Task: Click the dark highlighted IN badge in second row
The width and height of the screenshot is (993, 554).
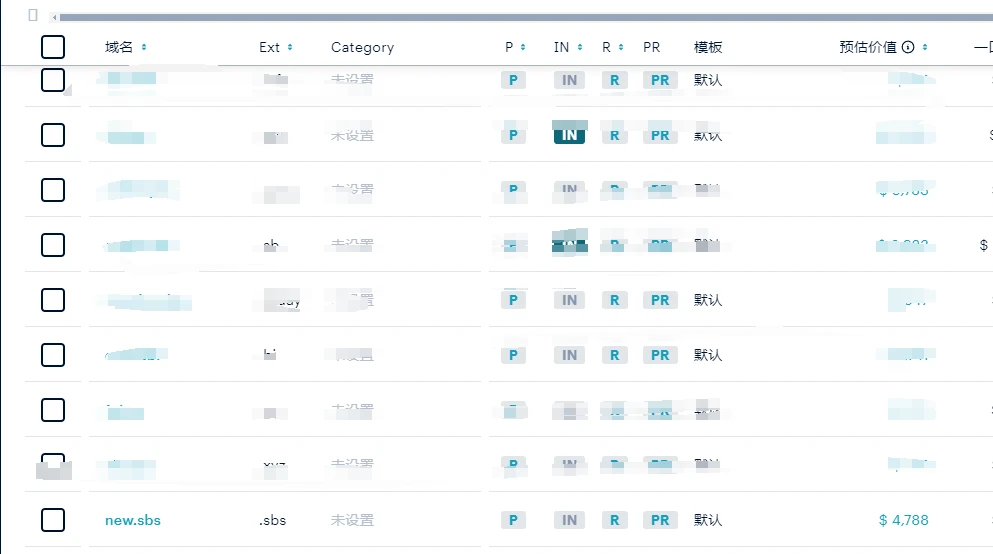Action: [569, 135]
